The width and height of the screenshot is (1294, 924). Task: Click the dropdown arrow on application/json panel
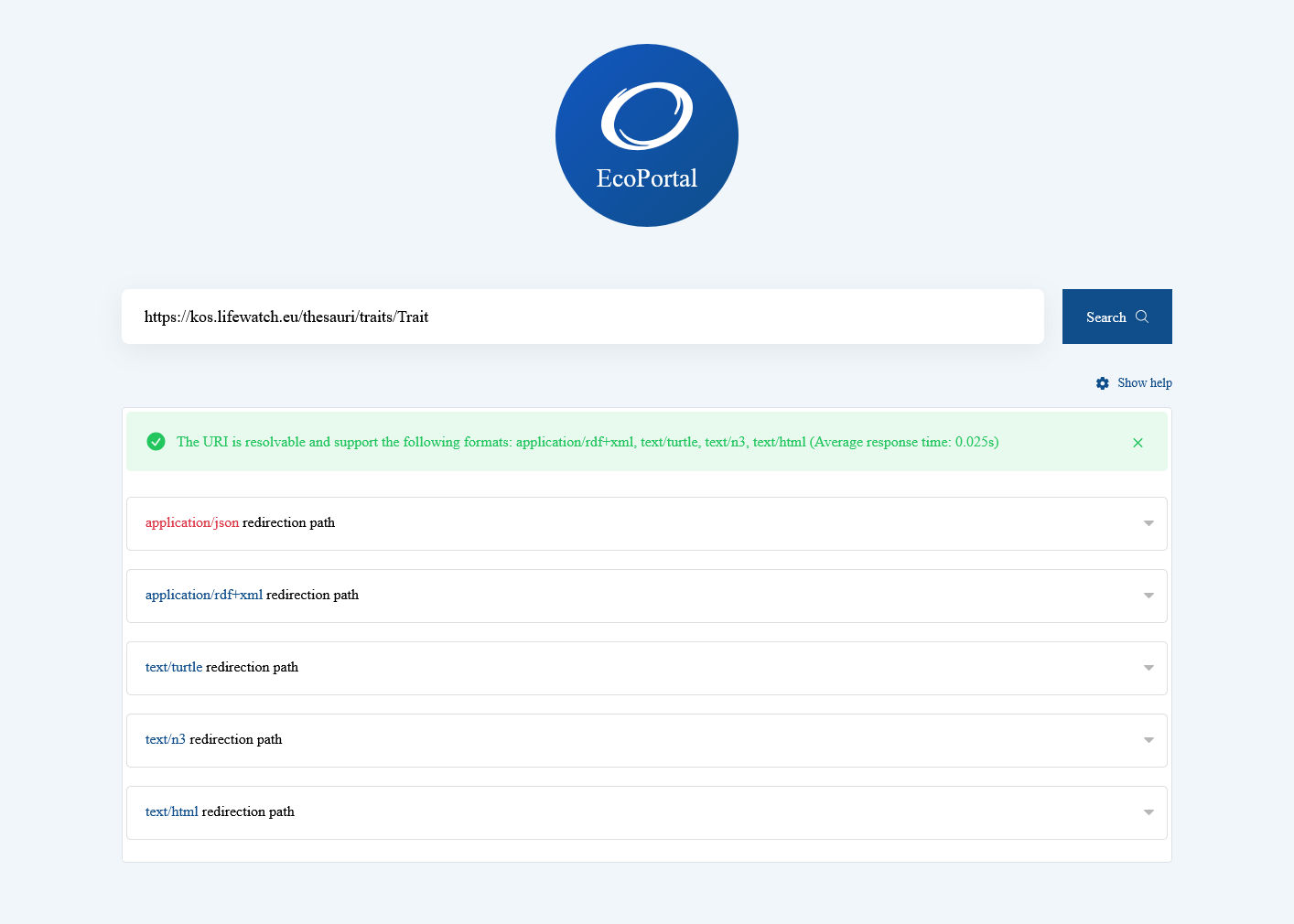click(x=1148, y=523)
